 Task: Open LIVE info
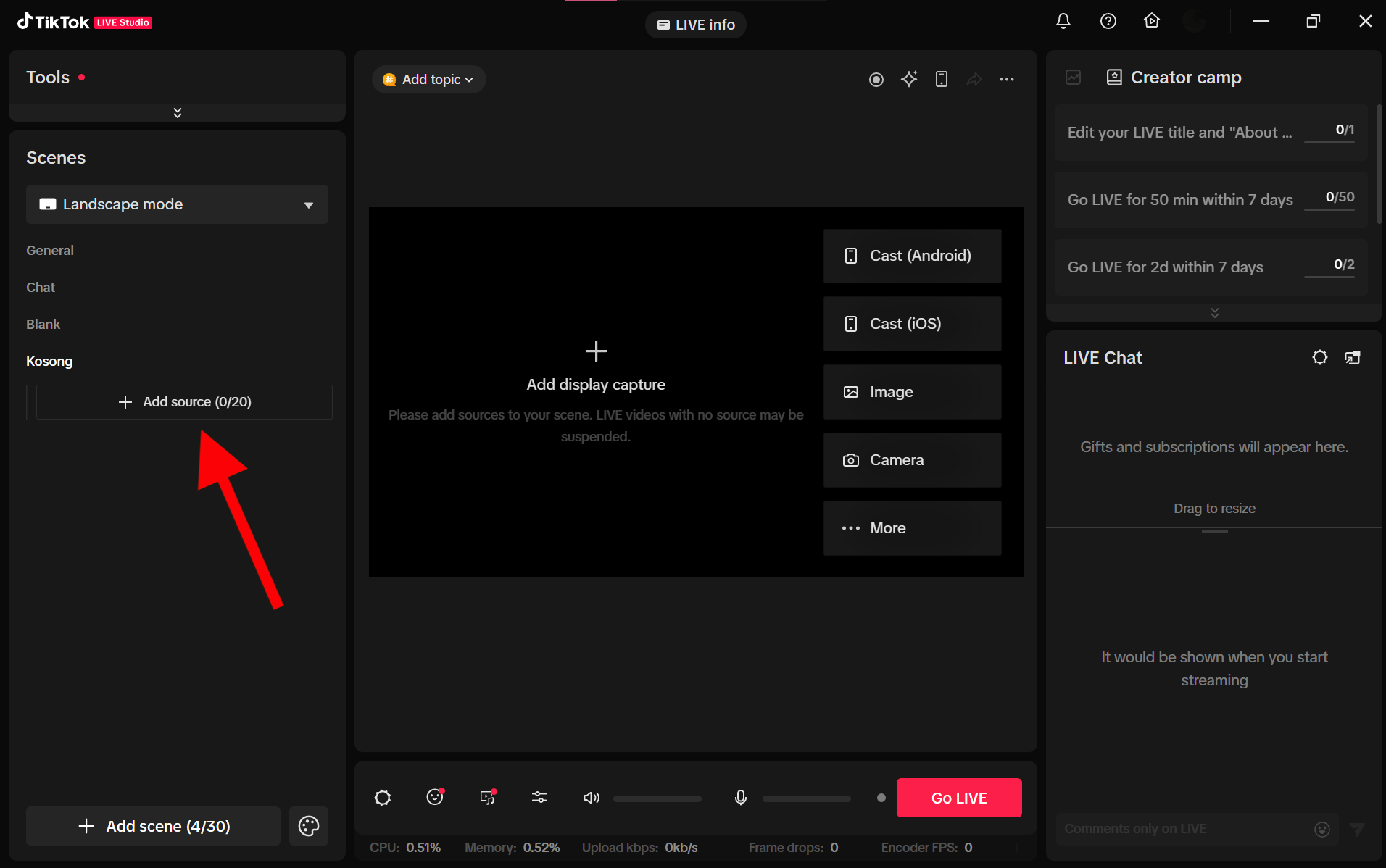(696, 25)
